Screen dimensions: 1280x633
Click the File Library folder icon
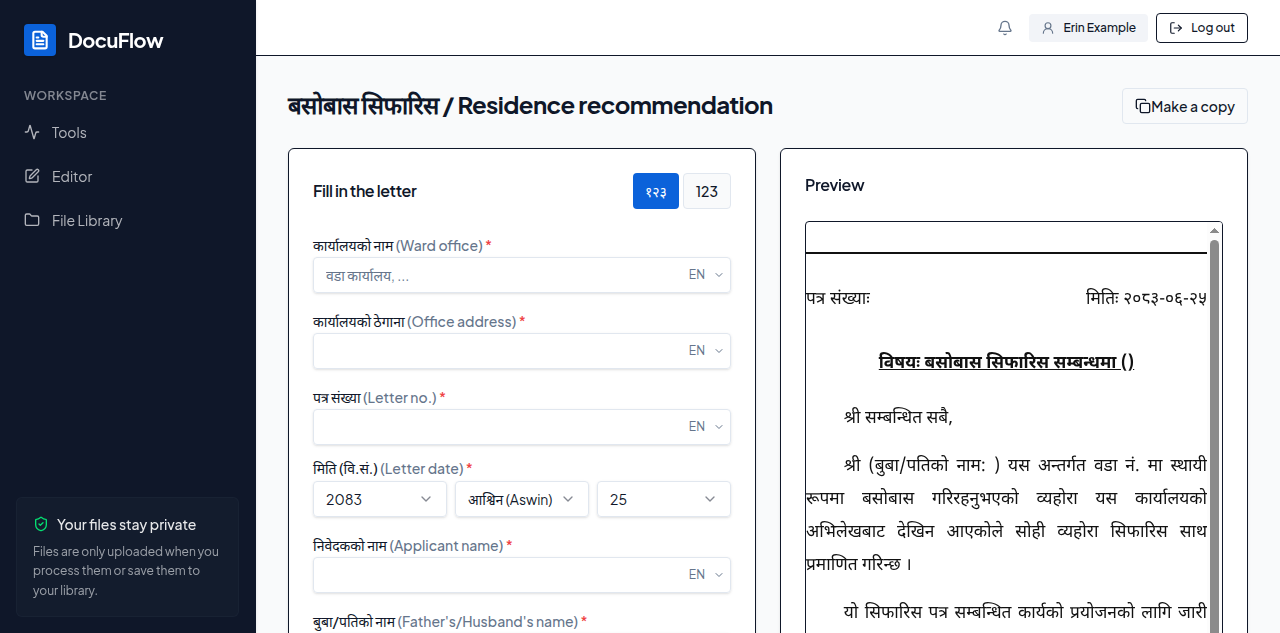click(32, 220)
